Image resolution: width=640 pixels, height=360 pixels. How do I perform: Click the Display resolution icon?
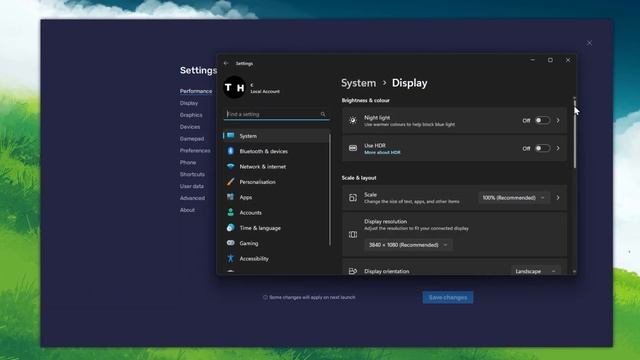point(353,234)
